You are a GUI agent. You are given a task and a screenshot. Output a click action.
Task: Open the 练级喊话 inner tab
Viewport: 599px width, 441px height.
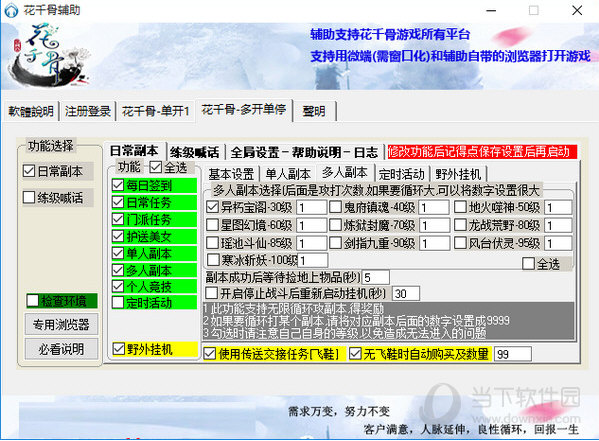(x=195, y=152)
